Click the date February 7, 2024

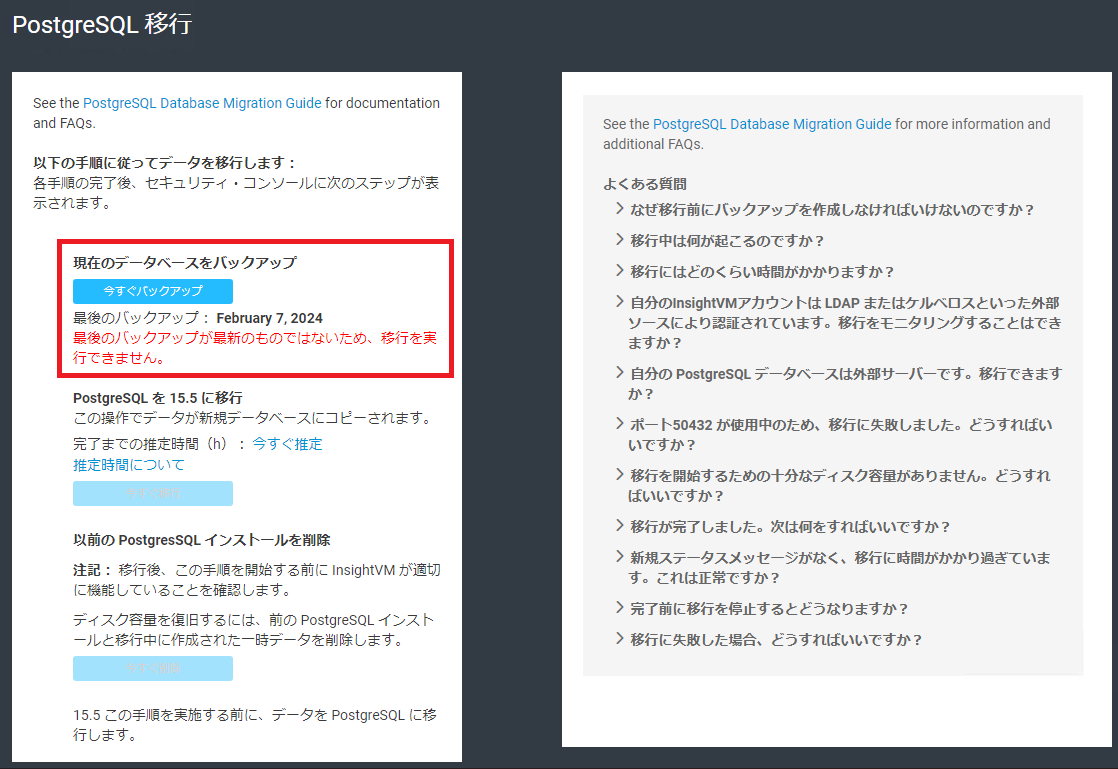(270, 318)
